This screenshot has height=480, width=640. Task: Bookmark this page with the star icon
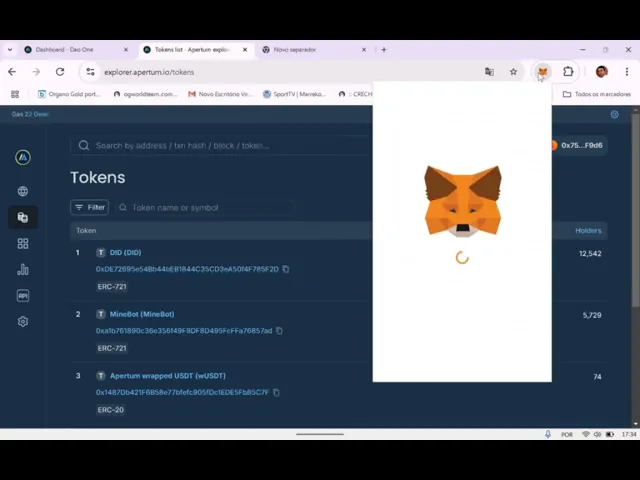513,72
